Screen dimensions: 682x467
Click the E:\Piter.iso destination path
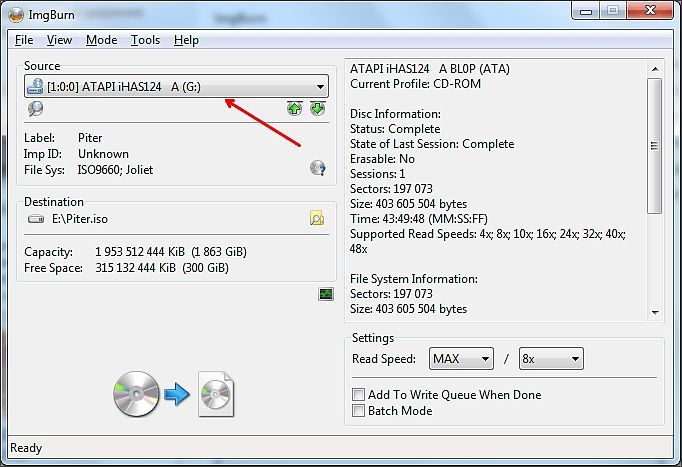80,219
